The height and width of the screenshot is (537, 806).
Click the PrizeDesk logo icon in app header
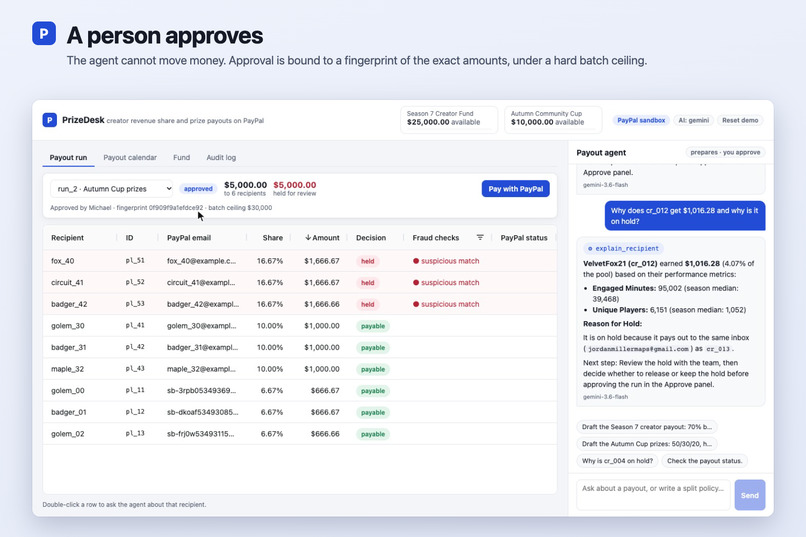tap(49, 120)
